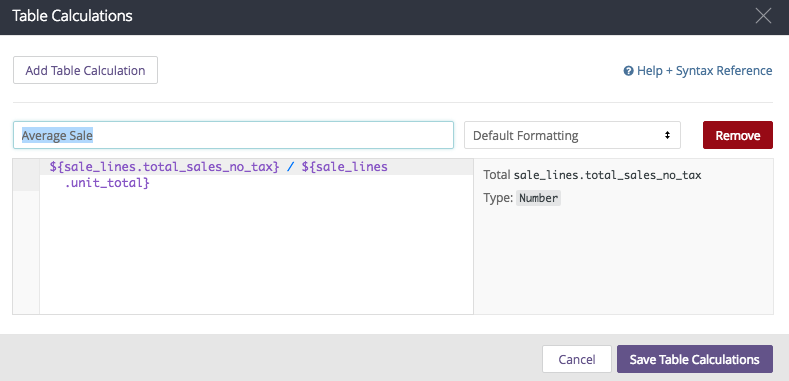Click empty area of the expression editor
789x381 pixels.
click(256, 252)
